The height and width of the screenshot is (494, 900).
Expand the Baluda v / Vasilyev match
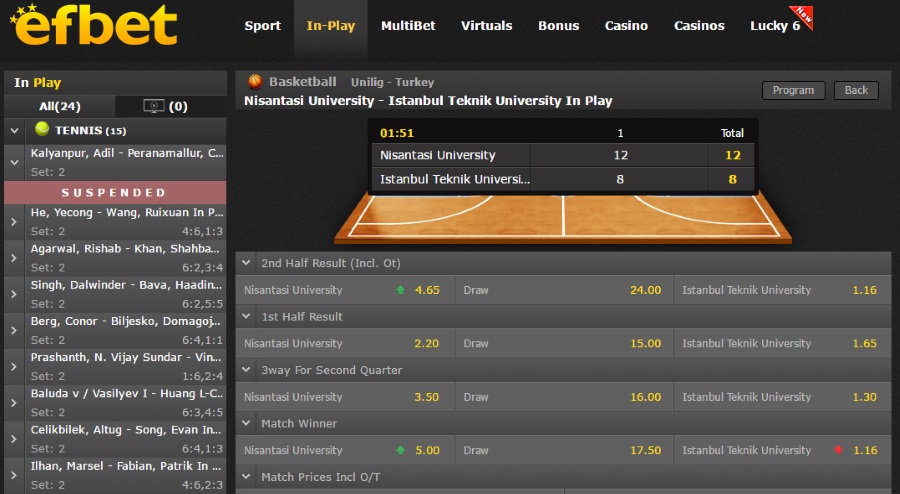coord(14,402)
